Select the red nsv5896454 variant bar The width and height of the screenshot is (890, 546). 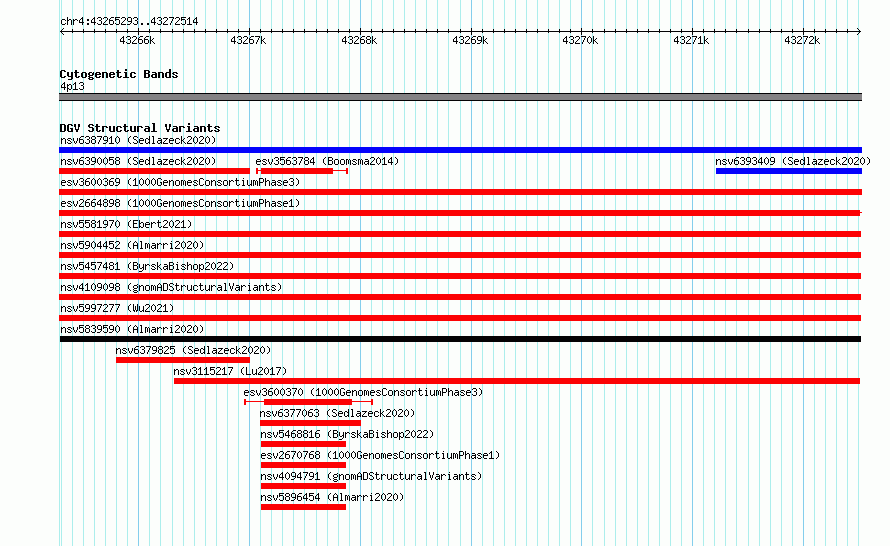click(x=303, y=507)
